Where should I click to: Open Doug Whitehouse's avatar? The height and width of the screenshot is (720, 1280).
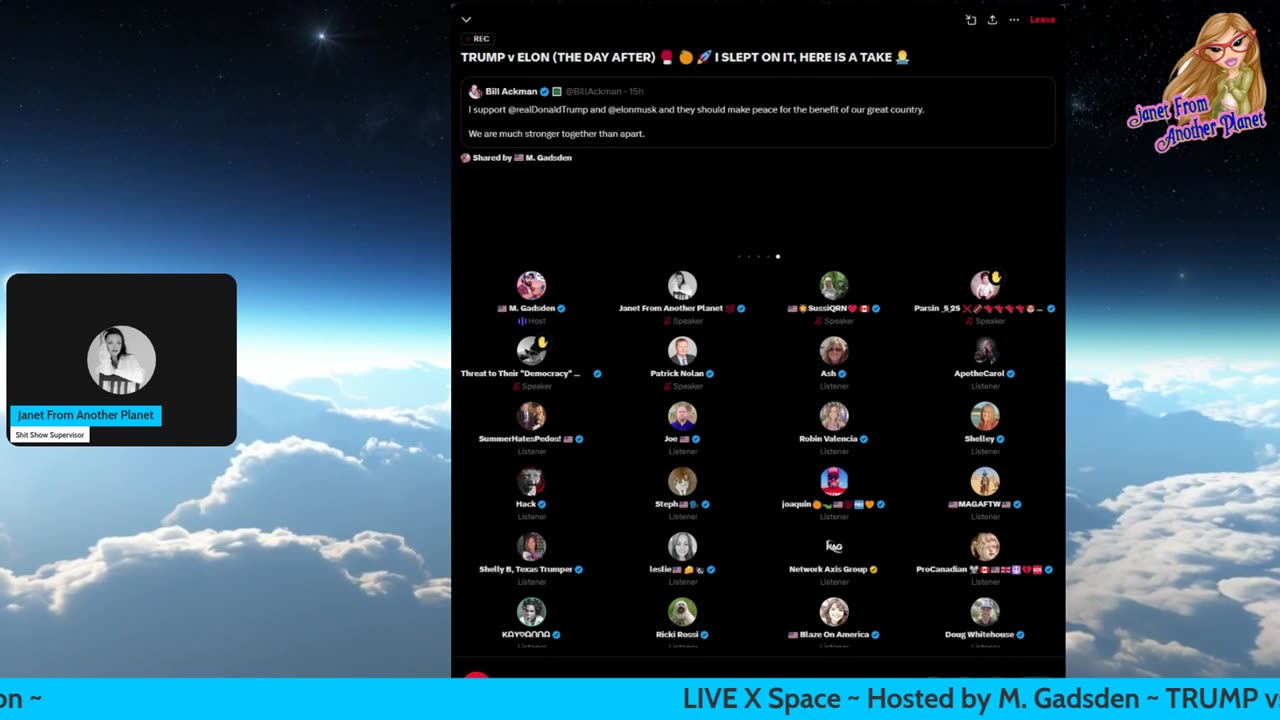coord(985,611)
